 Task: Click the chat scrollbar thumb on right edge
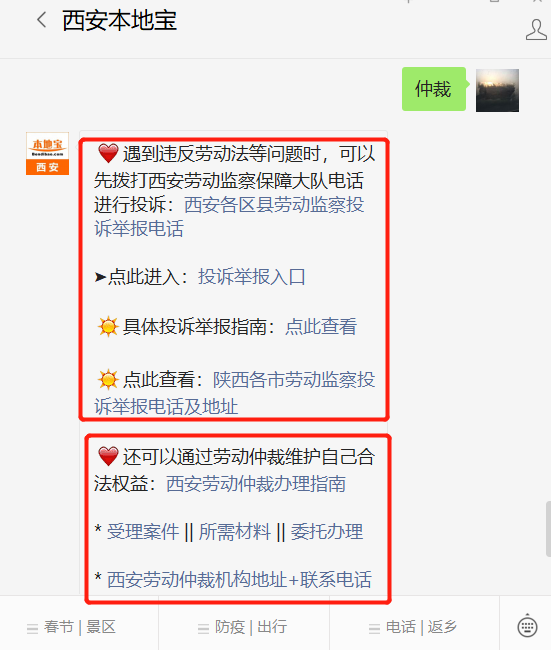548,529
